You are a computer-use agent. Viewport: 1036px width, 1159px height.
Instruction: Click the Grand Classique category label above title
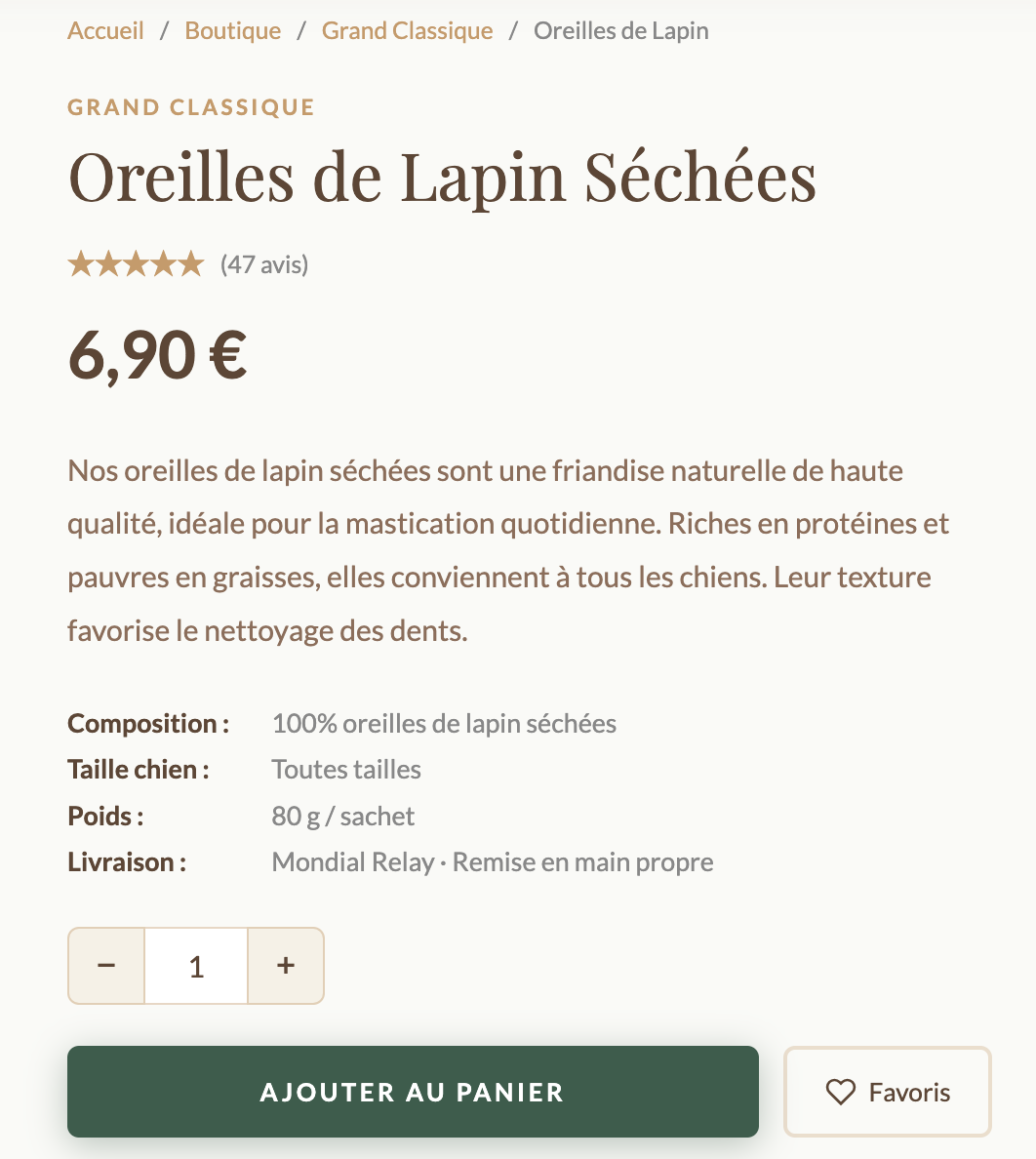point(191,107)
